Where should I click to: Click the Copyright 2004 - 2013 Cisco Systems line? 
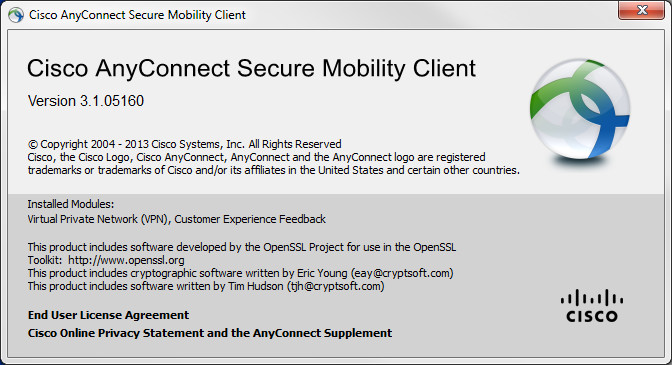point(184,144)
